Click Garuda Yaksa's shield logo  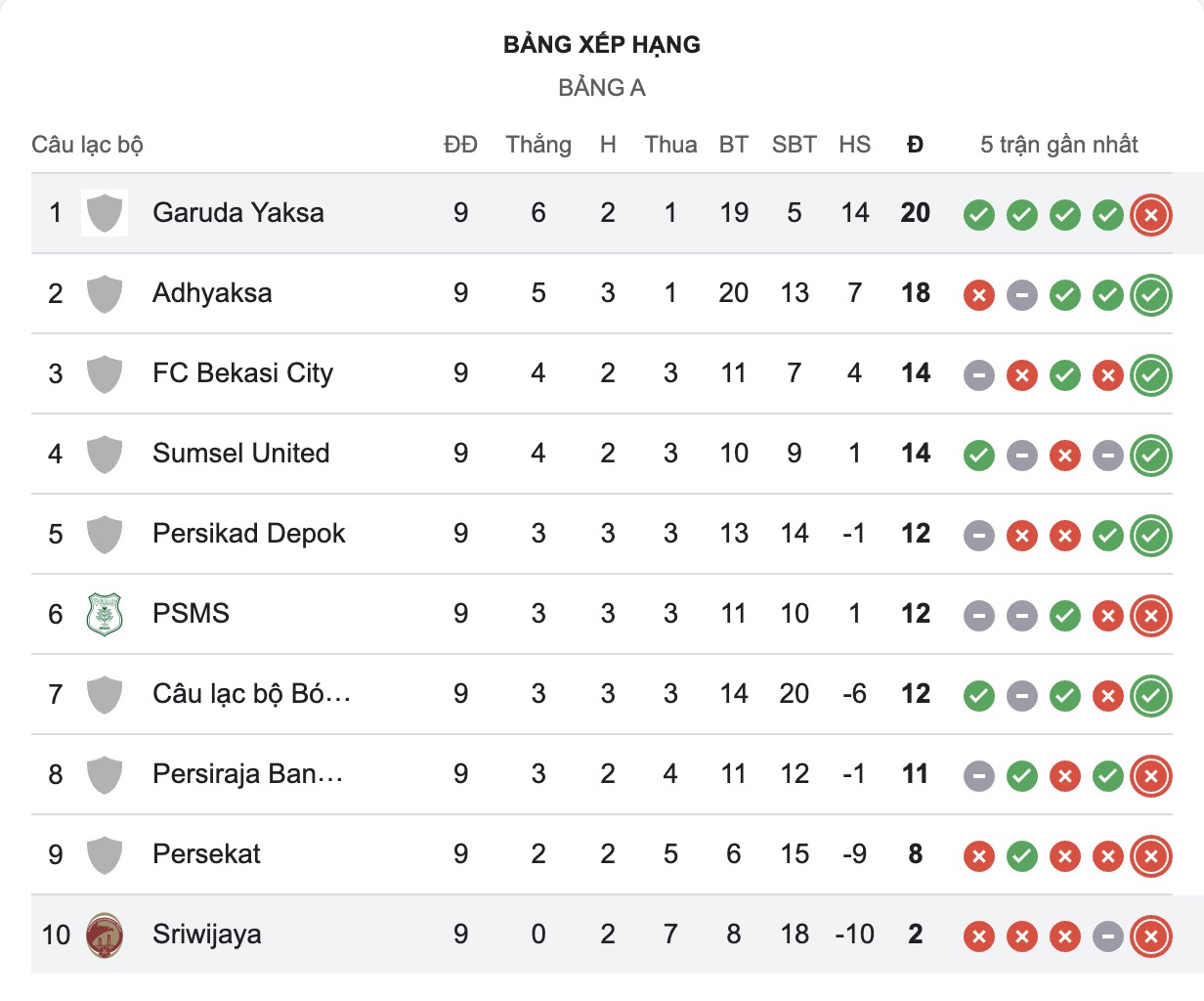105,213
